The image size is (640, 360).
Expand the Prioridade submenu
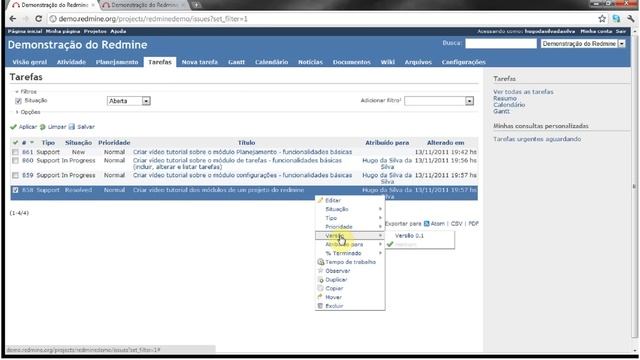350,227
